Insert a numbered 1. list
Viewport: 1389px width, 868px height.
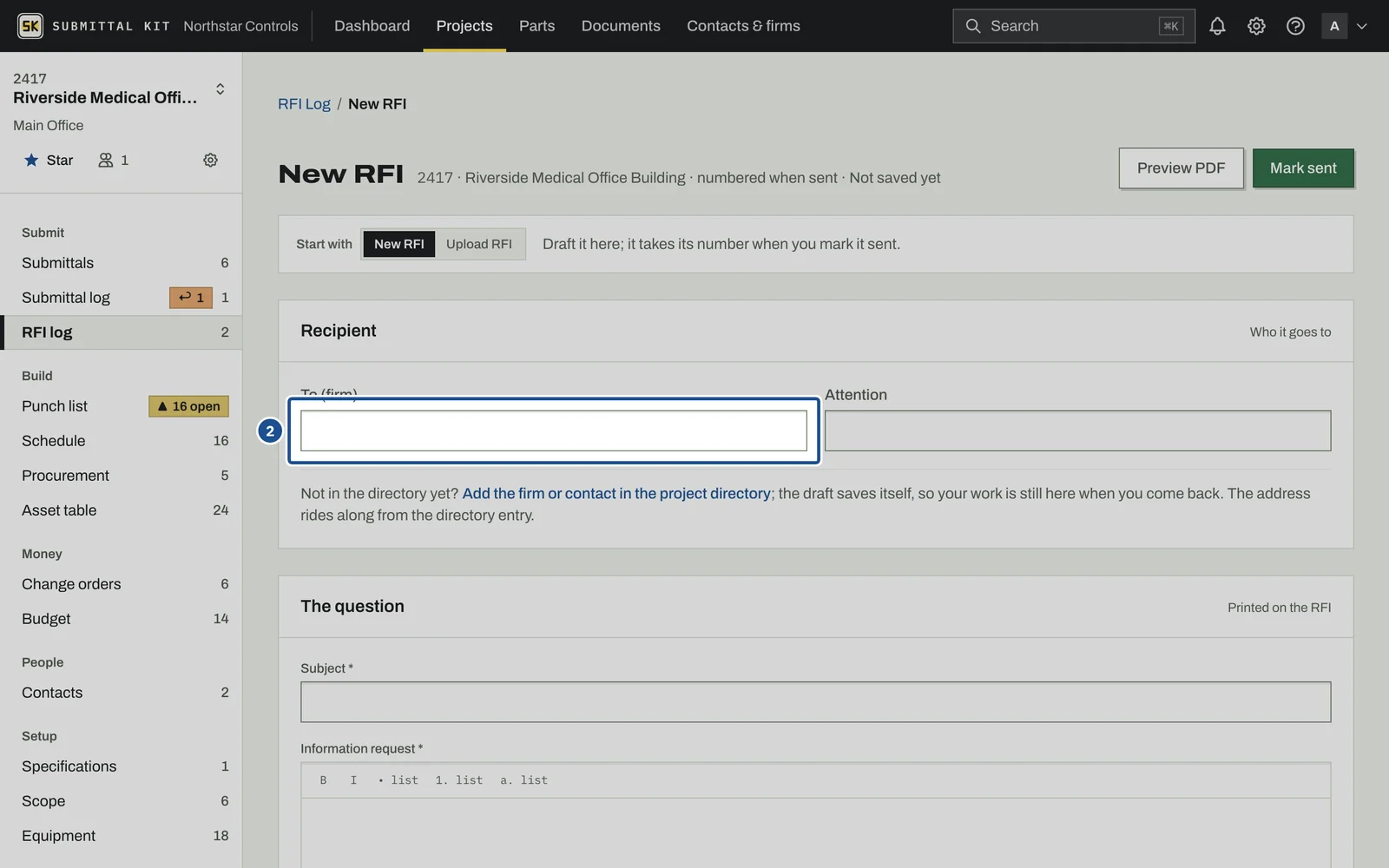click(459, 780)
